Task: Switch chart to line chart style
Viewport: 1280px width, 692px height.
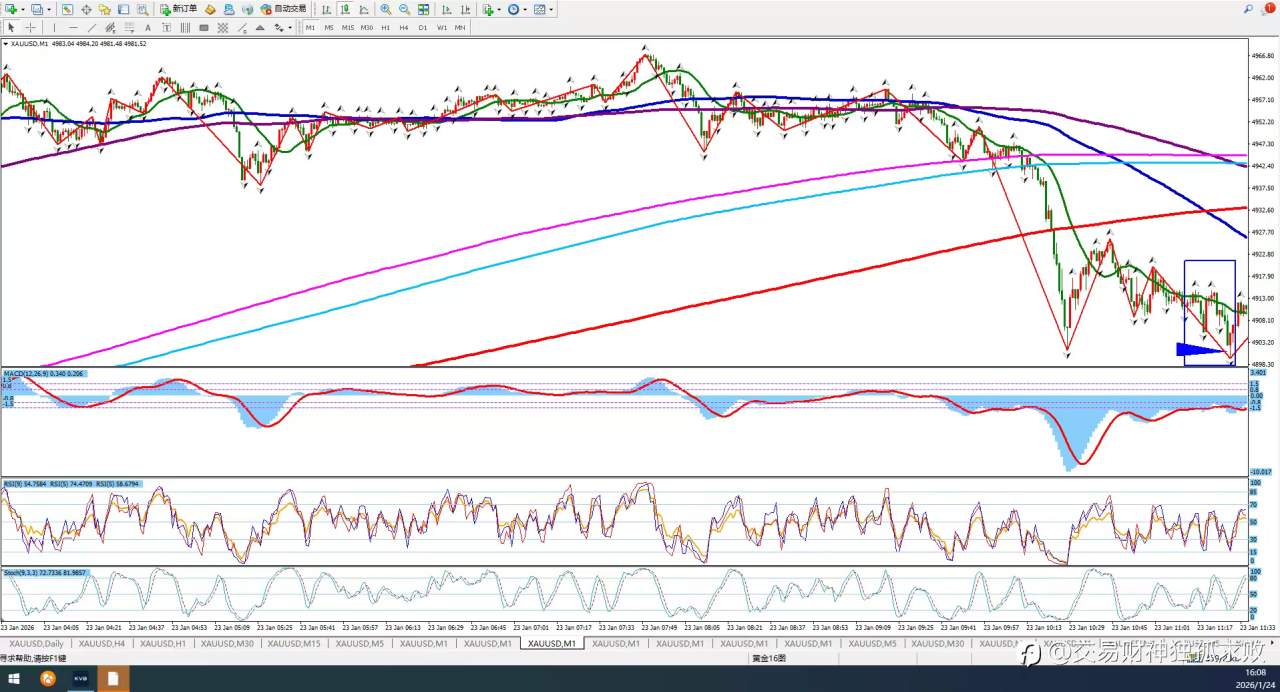Action: point(364,9)
